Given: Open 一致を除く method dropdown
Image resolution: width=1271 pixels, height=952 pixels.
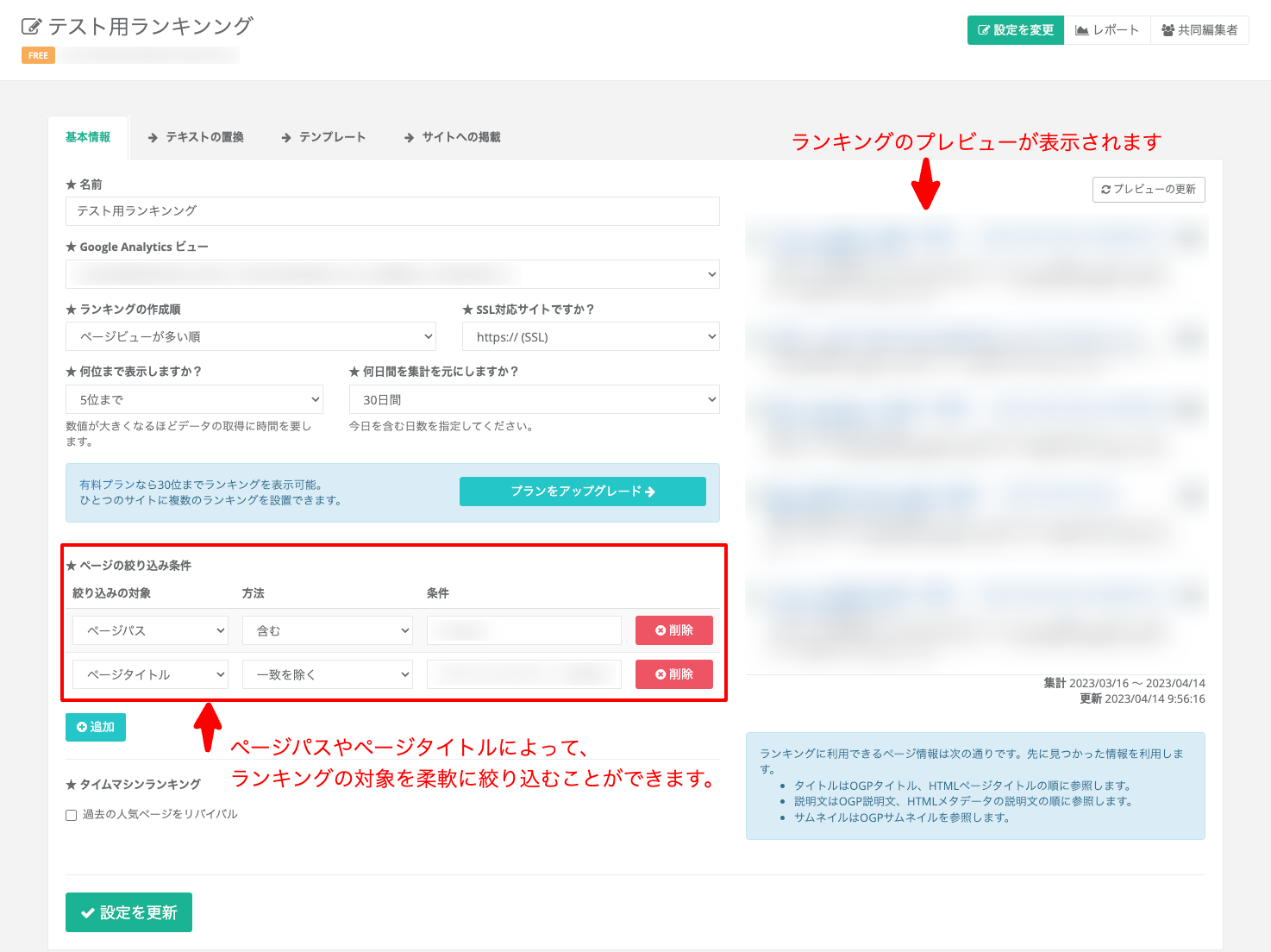Looking at the screenshot, I should (328, 674).
